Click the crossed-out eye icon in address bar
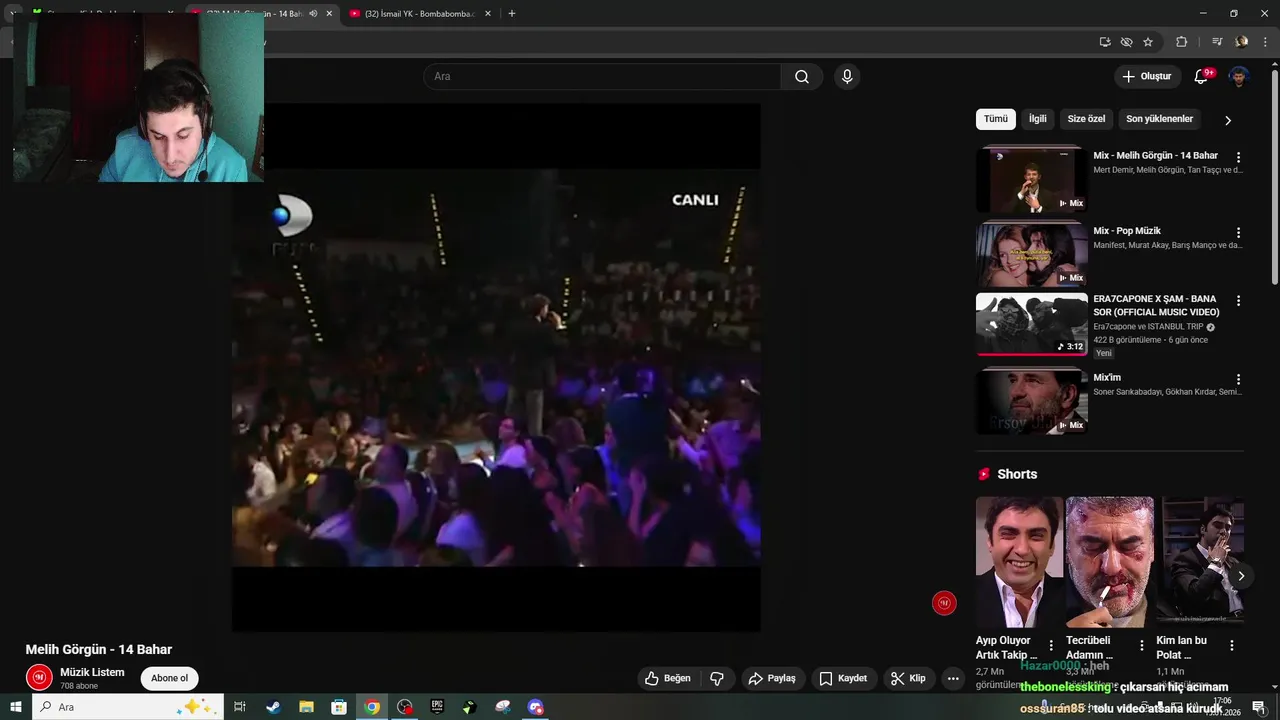Image resolution: width=1280 pixels, height=720 pixels. tap(1126, 42)
